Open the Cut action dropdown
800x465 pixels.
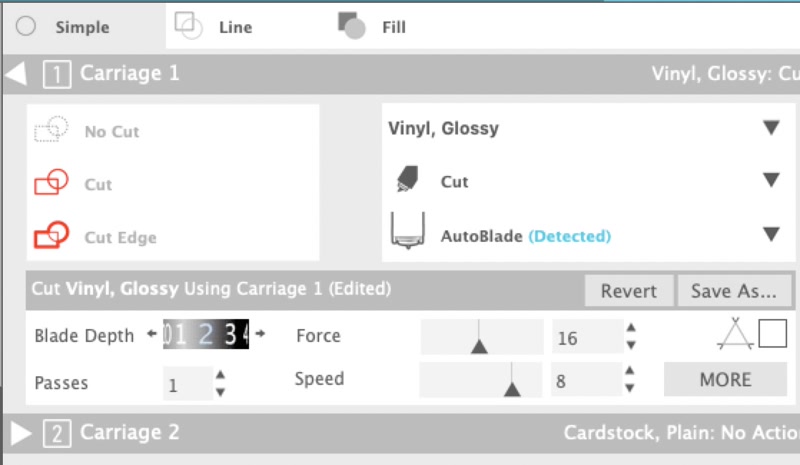point(770,181)
